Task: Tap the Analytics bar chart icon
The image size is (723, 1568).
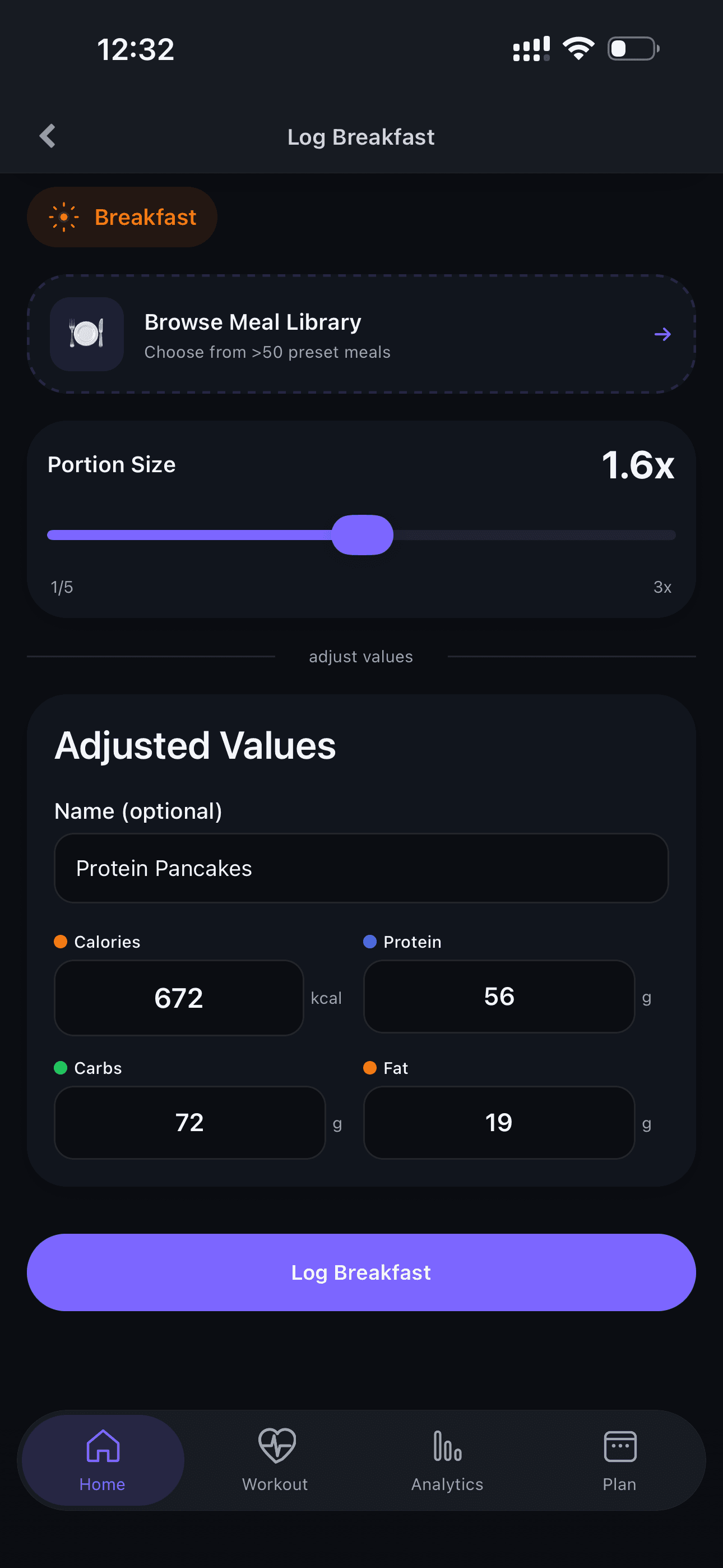Action: point(447,1445)
